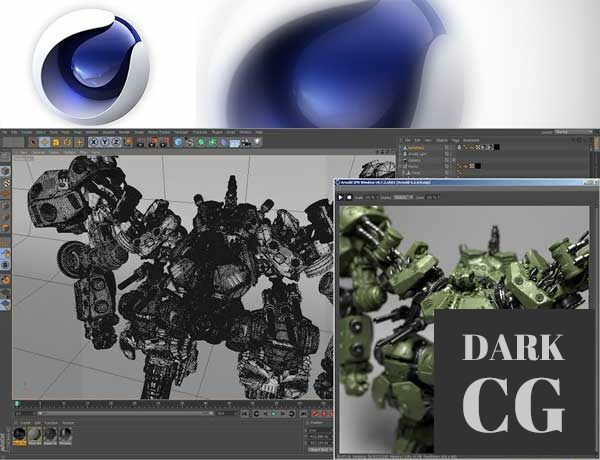This screenshot has width=600, height=460.
Task: Open the Camera dropdown in Arnold IPR window
Action: [x=433, y=197]
